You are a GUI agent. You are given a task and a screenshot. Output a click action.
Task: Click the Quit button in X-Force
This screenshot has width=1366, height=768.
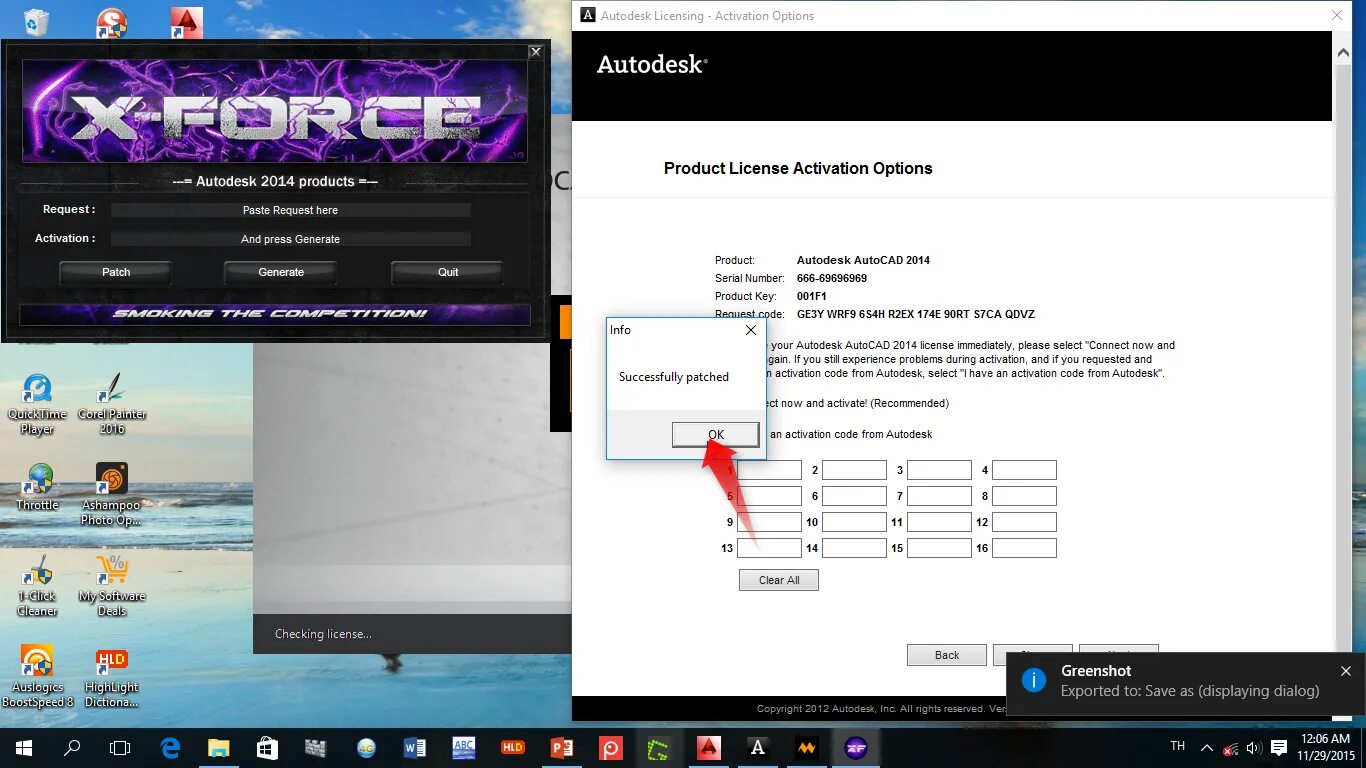click(x=448, y=272)
